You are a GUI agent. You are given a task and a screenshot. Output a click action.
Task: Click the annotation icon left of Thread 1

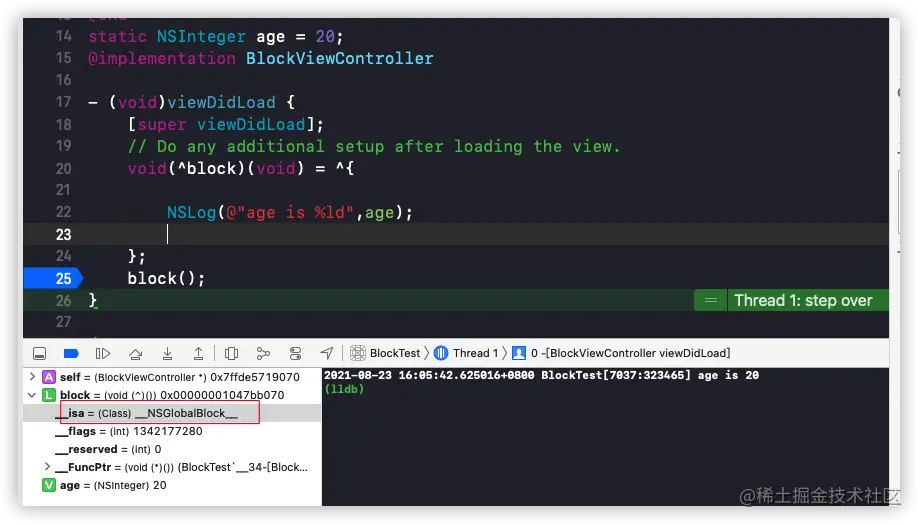[711, 300]
